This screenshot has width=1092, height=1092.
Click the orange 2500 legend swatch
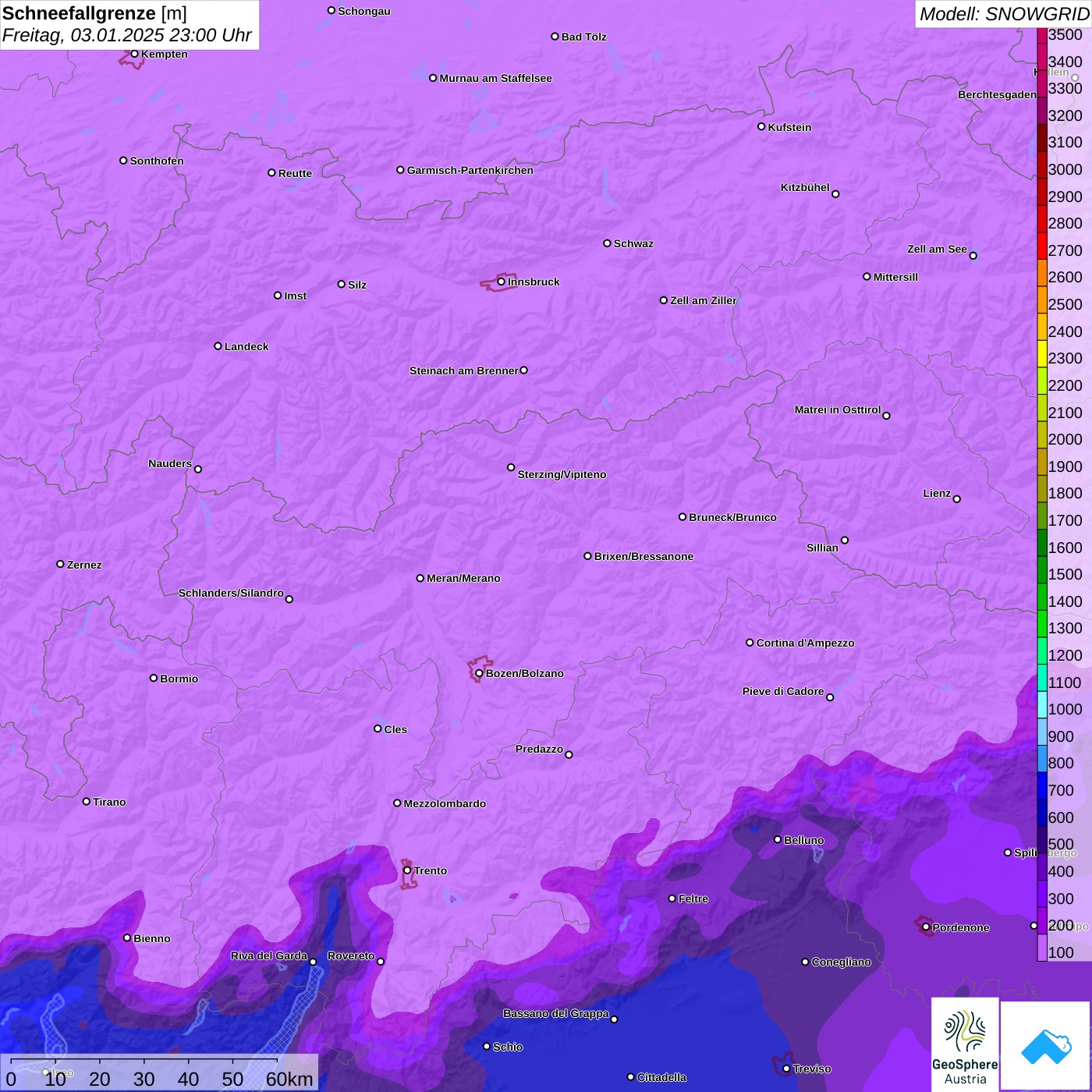pyautogui.click(x=1042, y=300)
